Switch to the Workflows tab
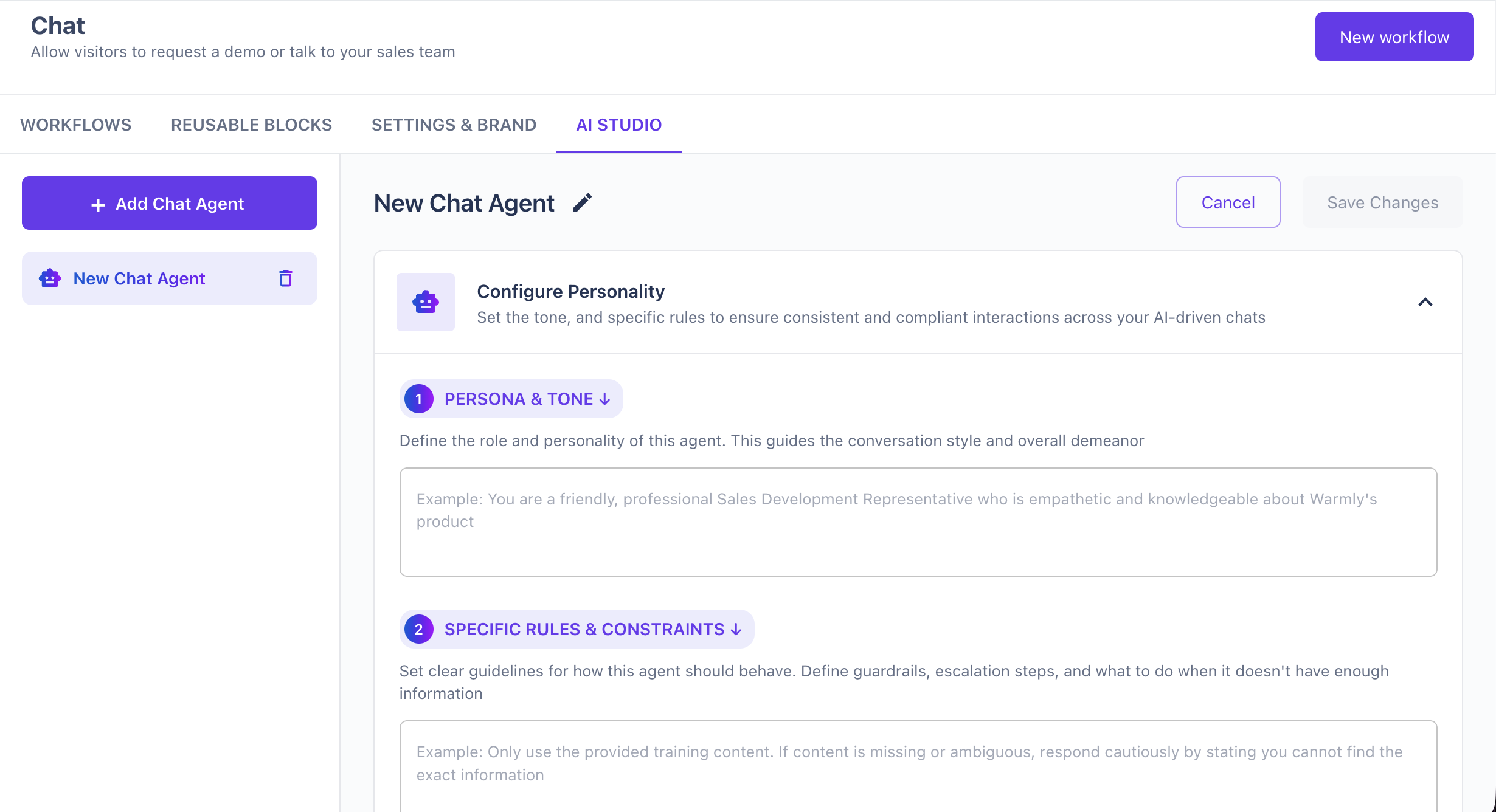The height and width of the screenshot is (812, 1496). [75, 125]
